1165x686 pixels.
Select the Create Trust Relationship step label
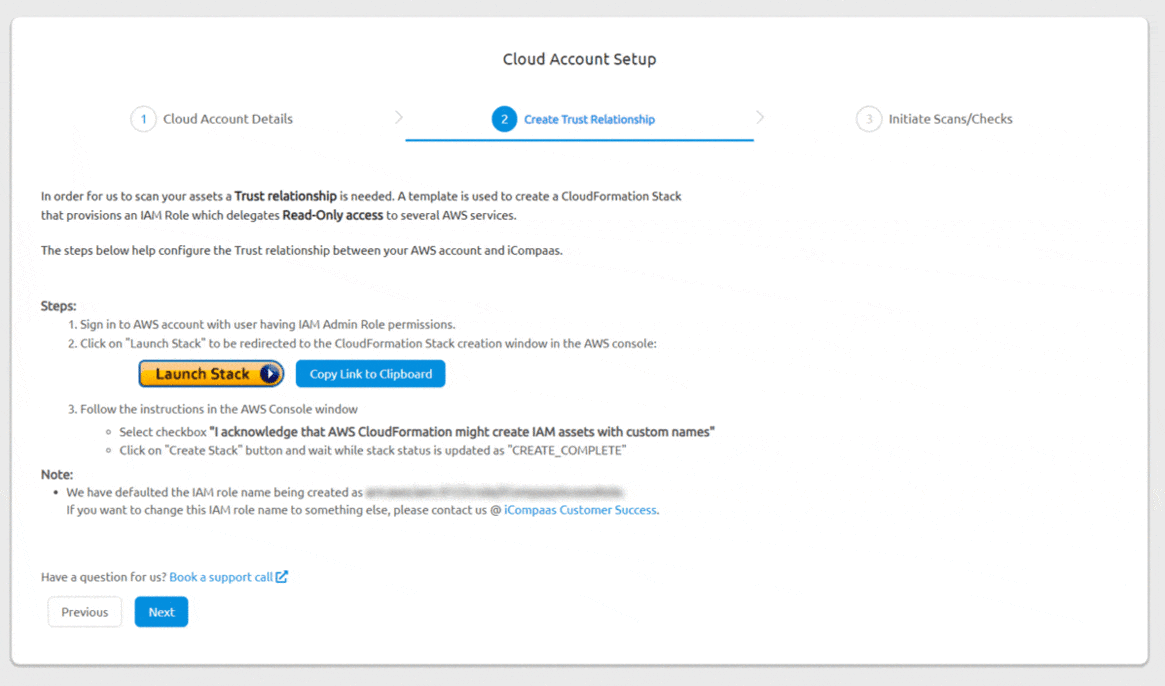click(590, 118)
